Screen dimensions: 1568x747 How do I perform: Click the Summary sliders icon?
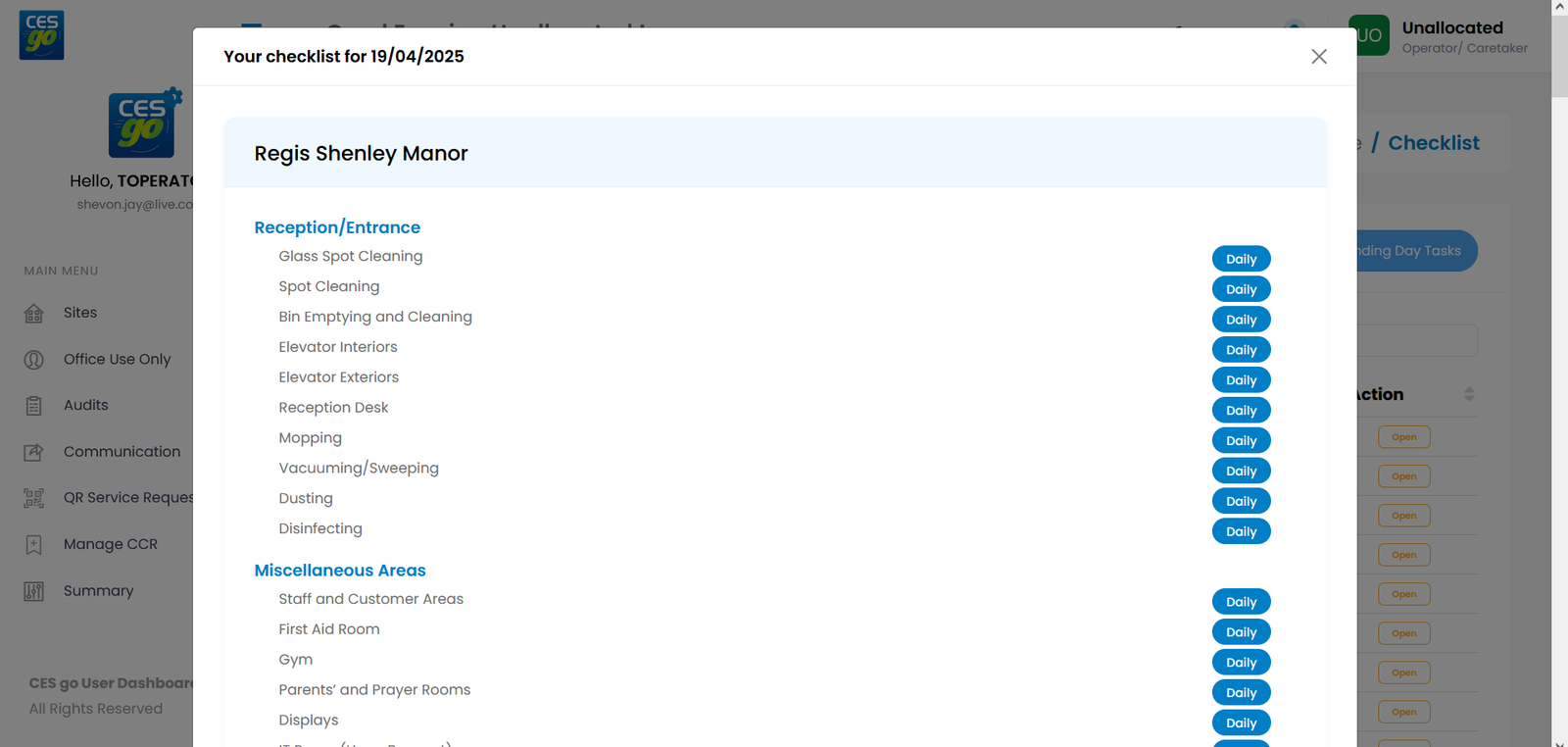tap(34, 591)
